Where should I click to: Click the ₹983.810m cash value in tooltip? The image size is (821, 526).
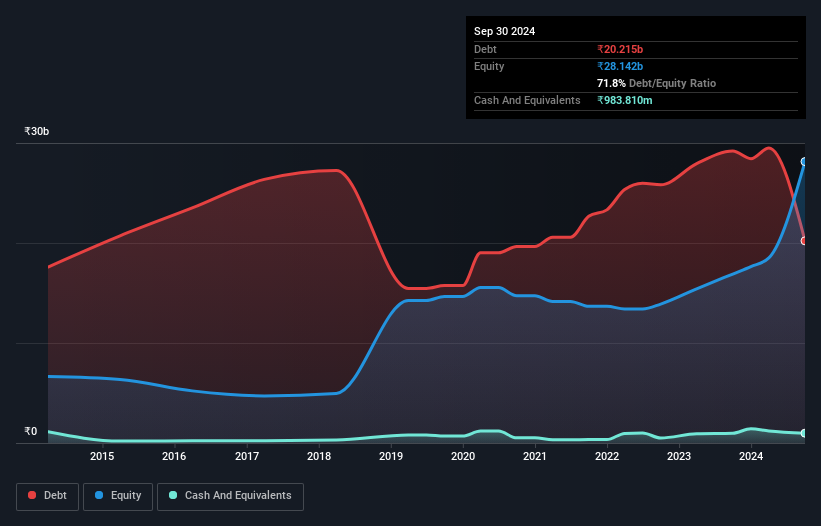click(625, 100)
